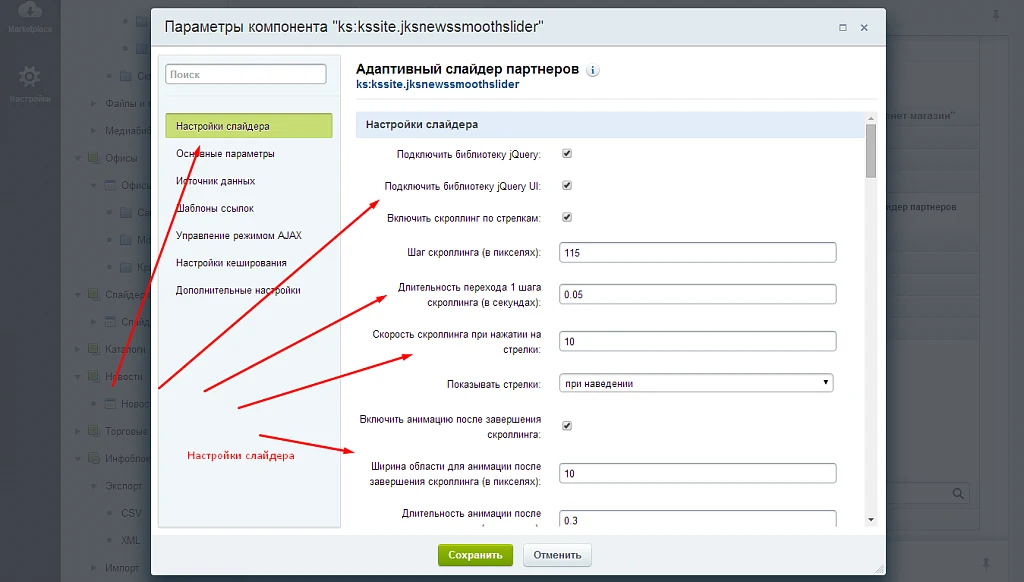
Task: Expand the XML item in the background tree
Action: coord(109,540)
